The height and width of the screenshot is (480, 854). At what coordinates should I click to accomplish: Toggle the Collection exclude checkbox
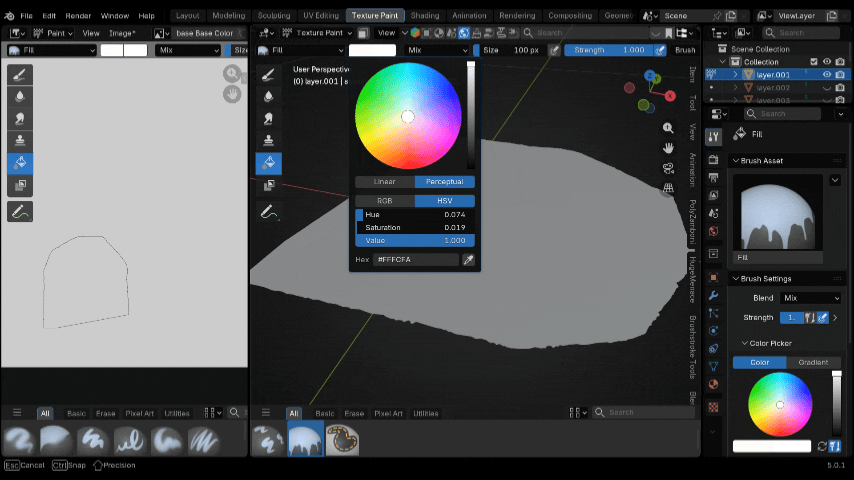814,62
